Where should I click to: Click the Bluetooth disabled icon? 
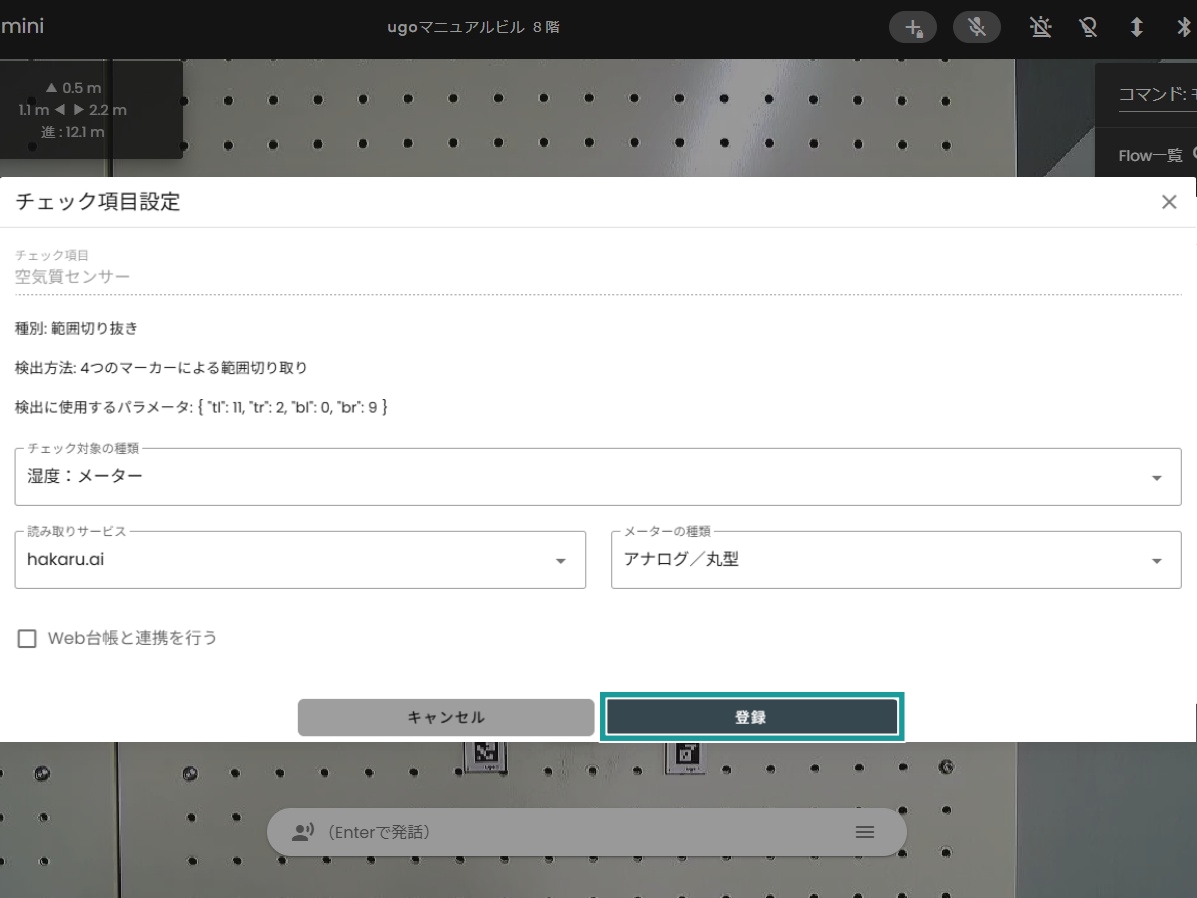coord(1184,28)
